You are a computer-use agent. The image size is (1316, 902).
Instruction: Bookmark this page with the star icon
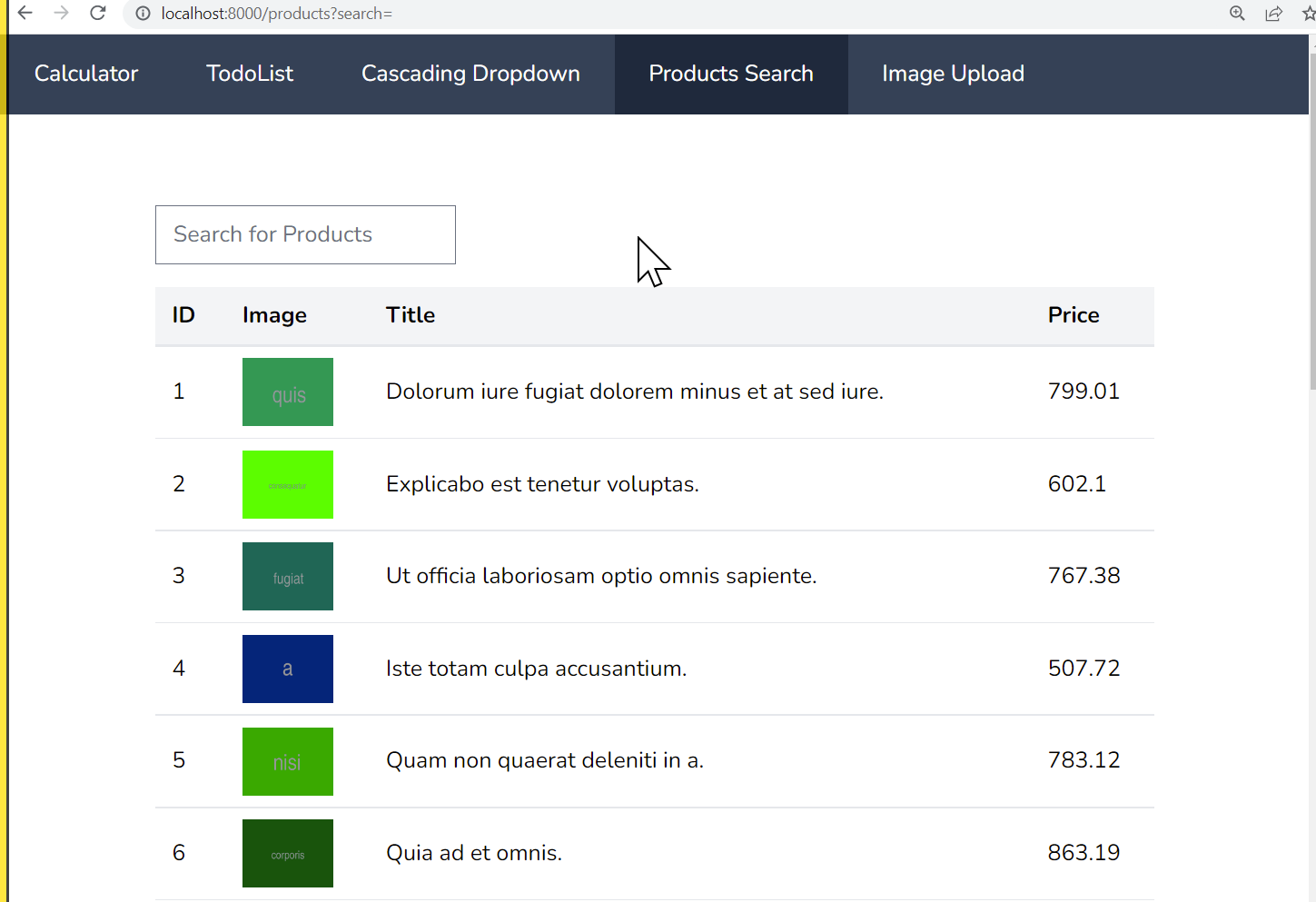pos(1308,14)
